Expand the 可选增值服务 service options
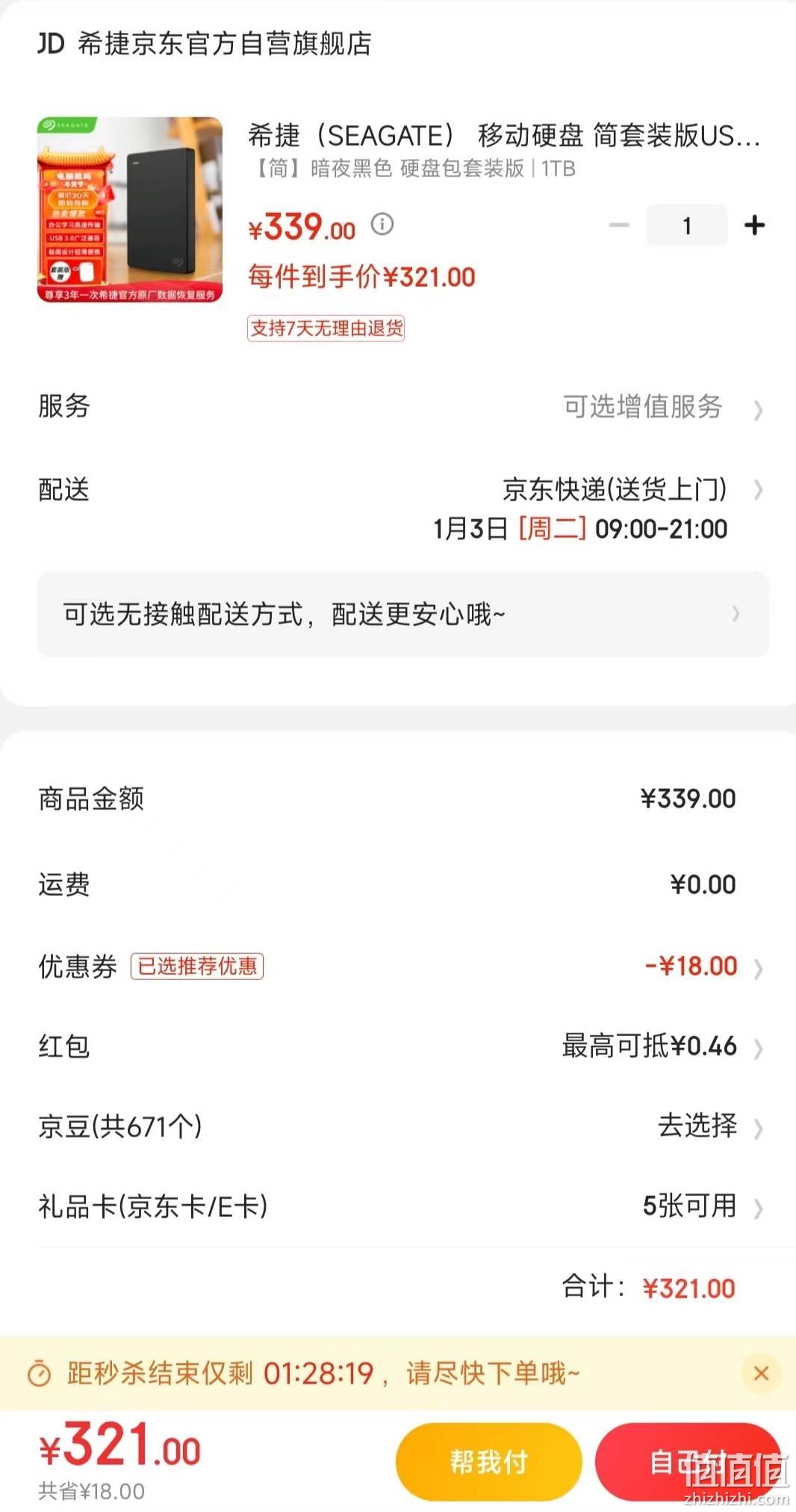 click(x=663, y=407)
